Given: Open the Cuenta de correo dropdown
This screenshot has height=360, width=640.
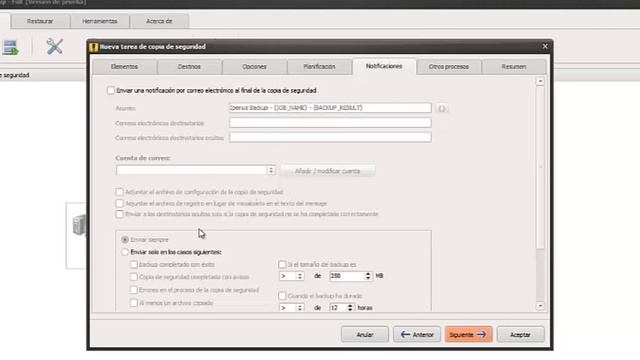Looking at the screenshot, I should 196,170.
